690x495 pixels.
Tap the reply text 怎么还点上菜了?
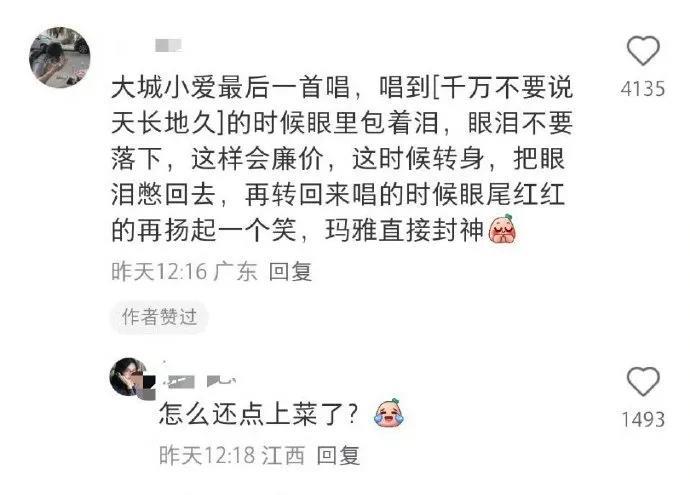(x=258, y=414)
